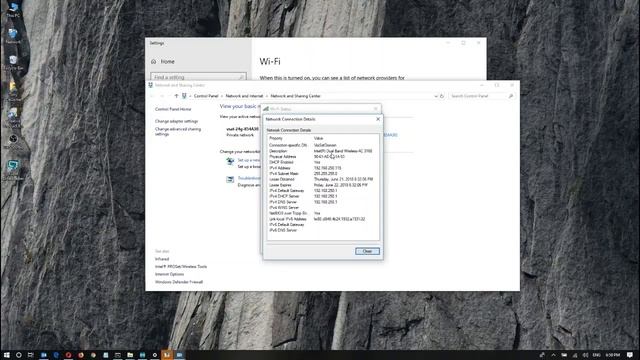Viewport: 640px width, 360px height.
Task: Click the orange highlighted taskbar app
Action: (167, 355)
